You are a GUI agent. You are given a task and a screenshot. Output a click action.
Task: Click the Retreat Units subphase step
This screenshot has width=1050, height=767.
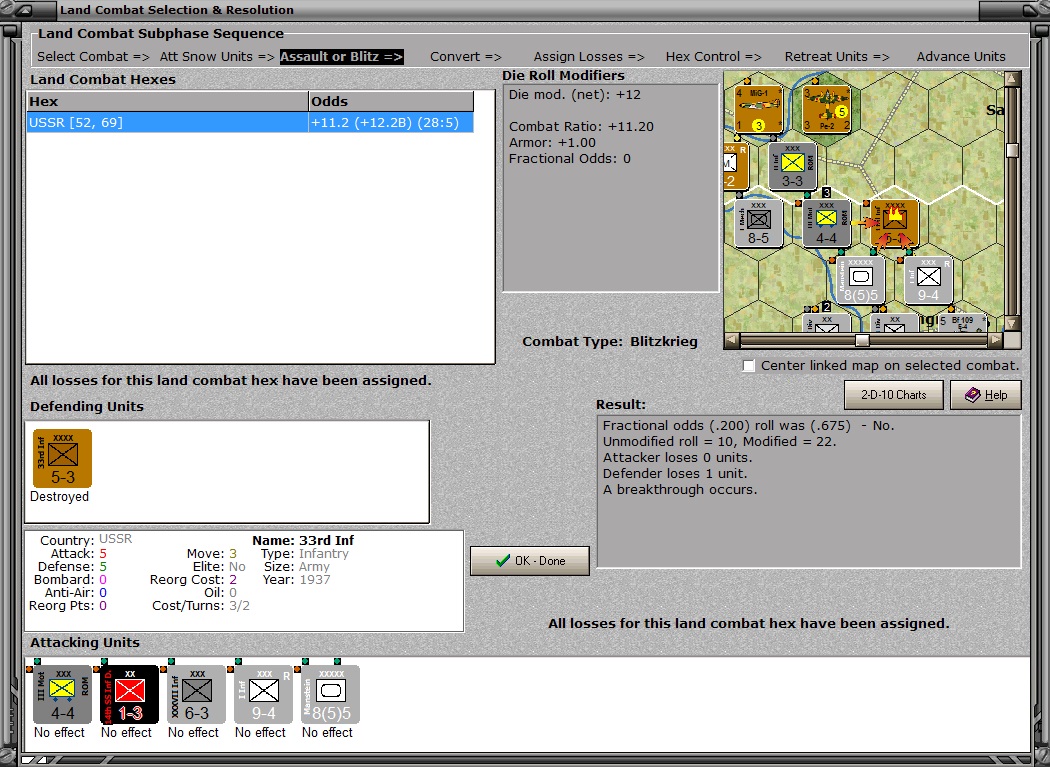tap(837, 57)
